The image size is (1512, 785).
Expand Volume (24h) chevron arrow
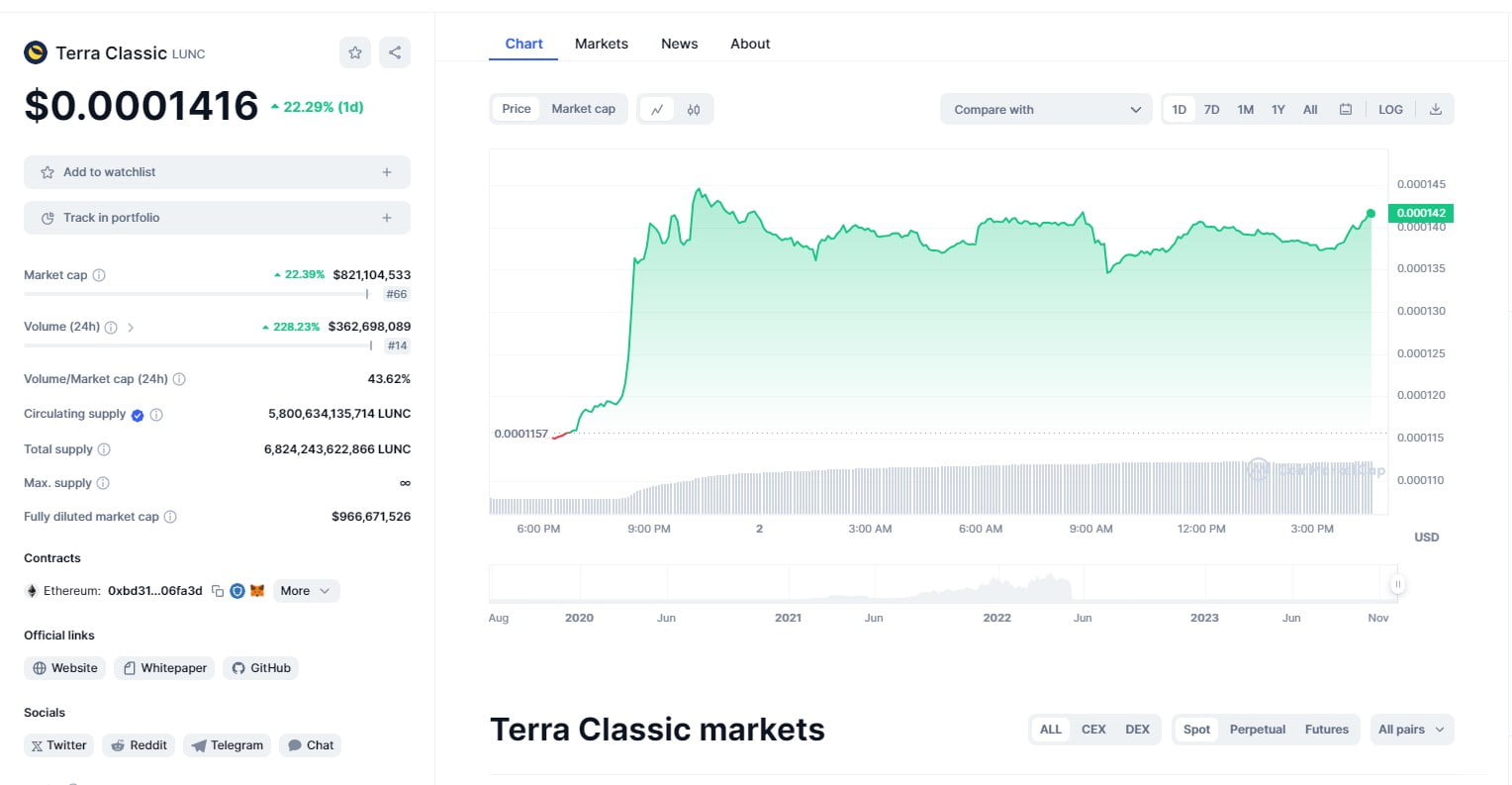(x=131, y=327)
